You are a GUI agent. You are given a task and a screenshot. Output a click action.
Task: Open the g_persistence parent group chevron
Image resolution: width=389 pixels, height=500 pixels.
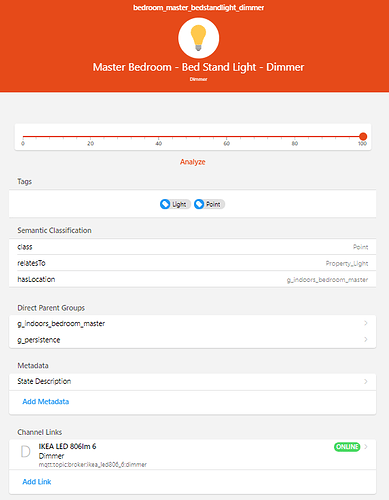(366, 339)
